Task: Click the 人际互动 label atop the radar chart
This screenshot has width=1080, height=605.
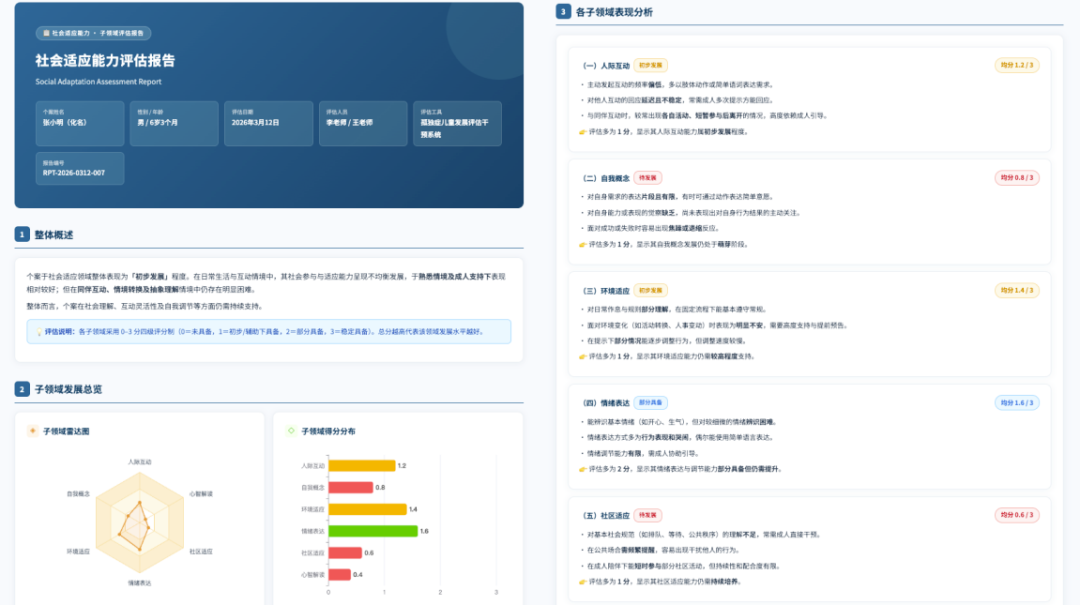Action: 139,462
